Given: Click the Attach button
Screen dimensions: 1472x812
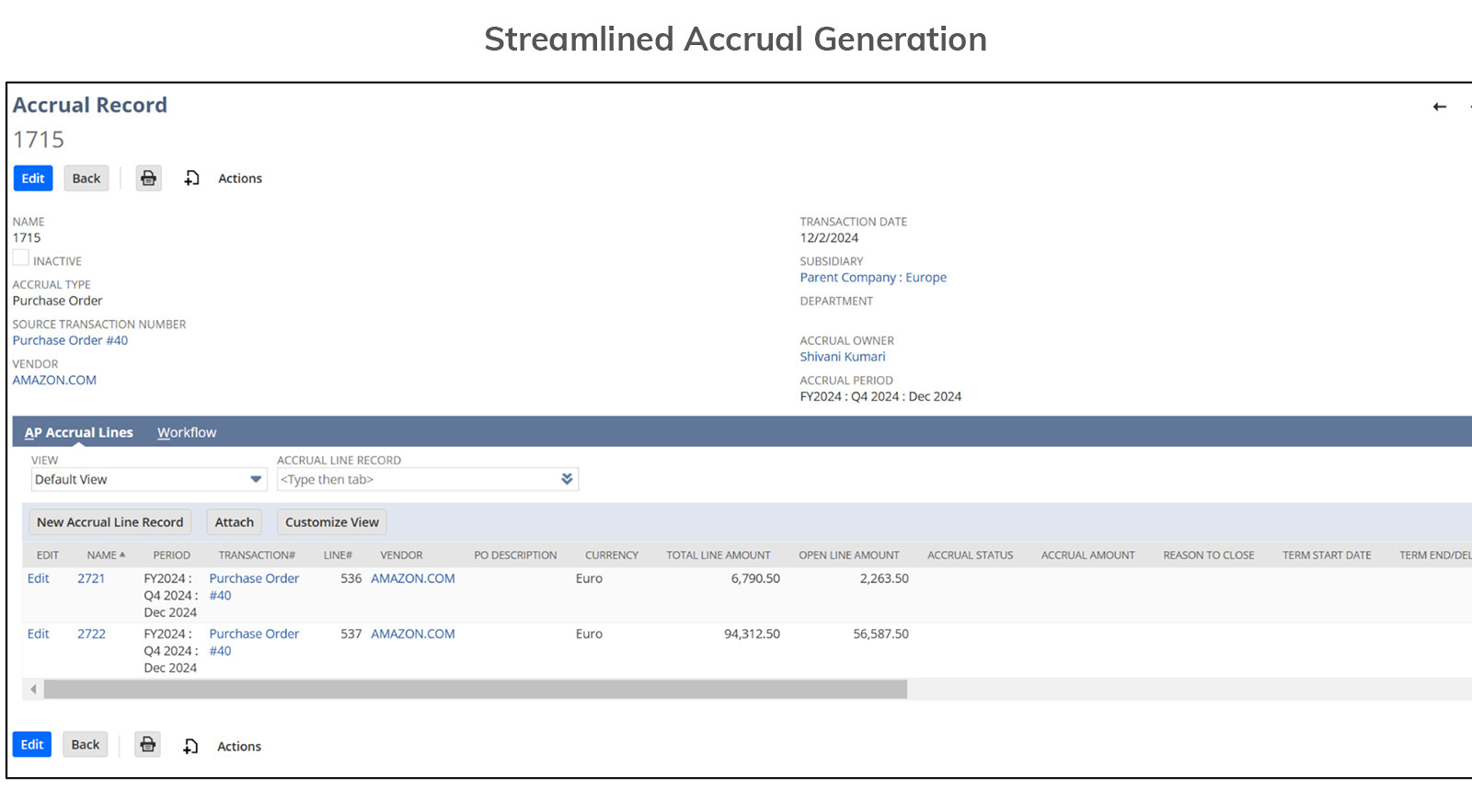Looking at the screenshot, I should (235, 522).
